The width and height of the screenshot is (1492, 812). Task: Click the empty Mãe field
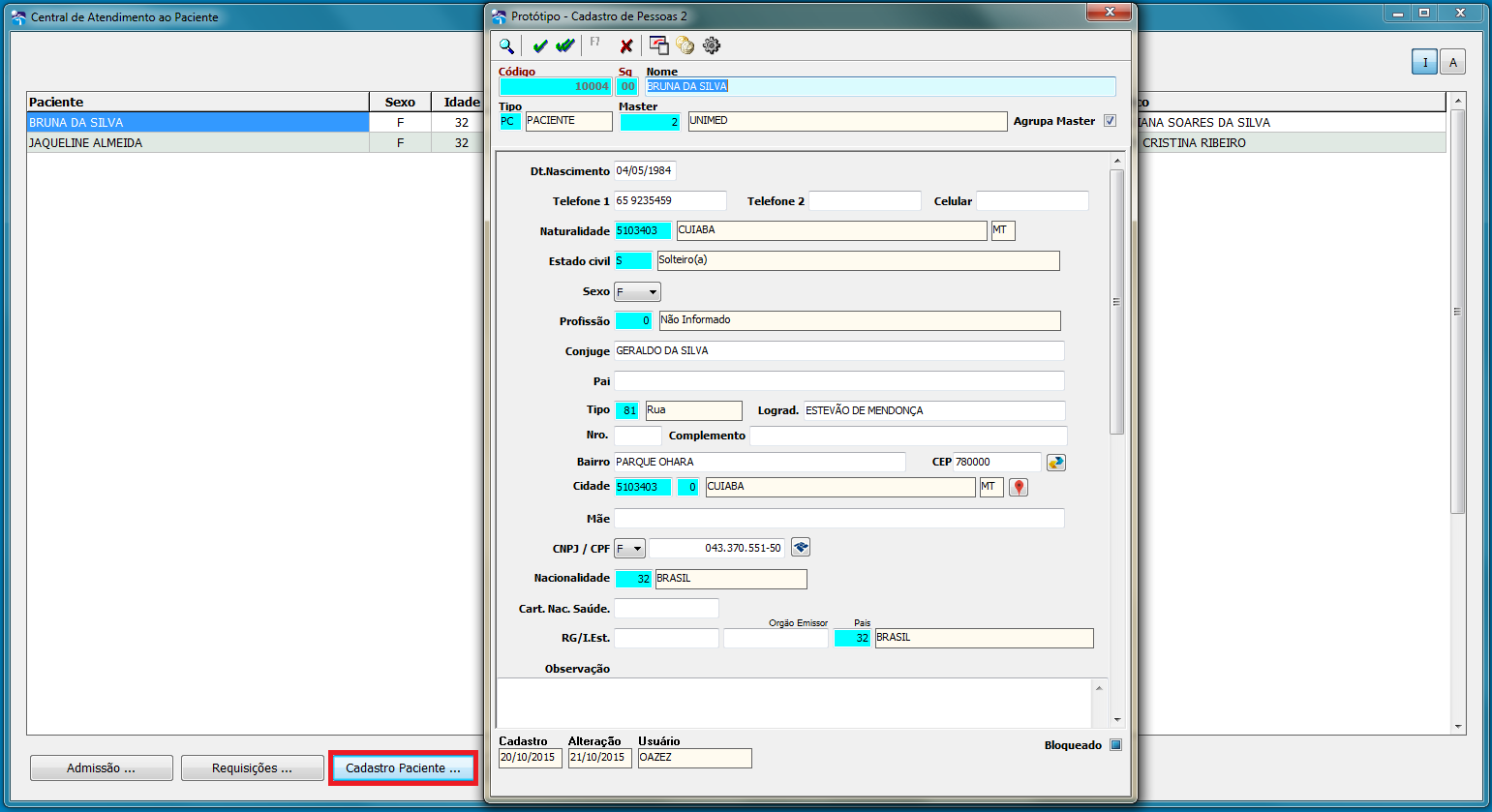(839, 518)
